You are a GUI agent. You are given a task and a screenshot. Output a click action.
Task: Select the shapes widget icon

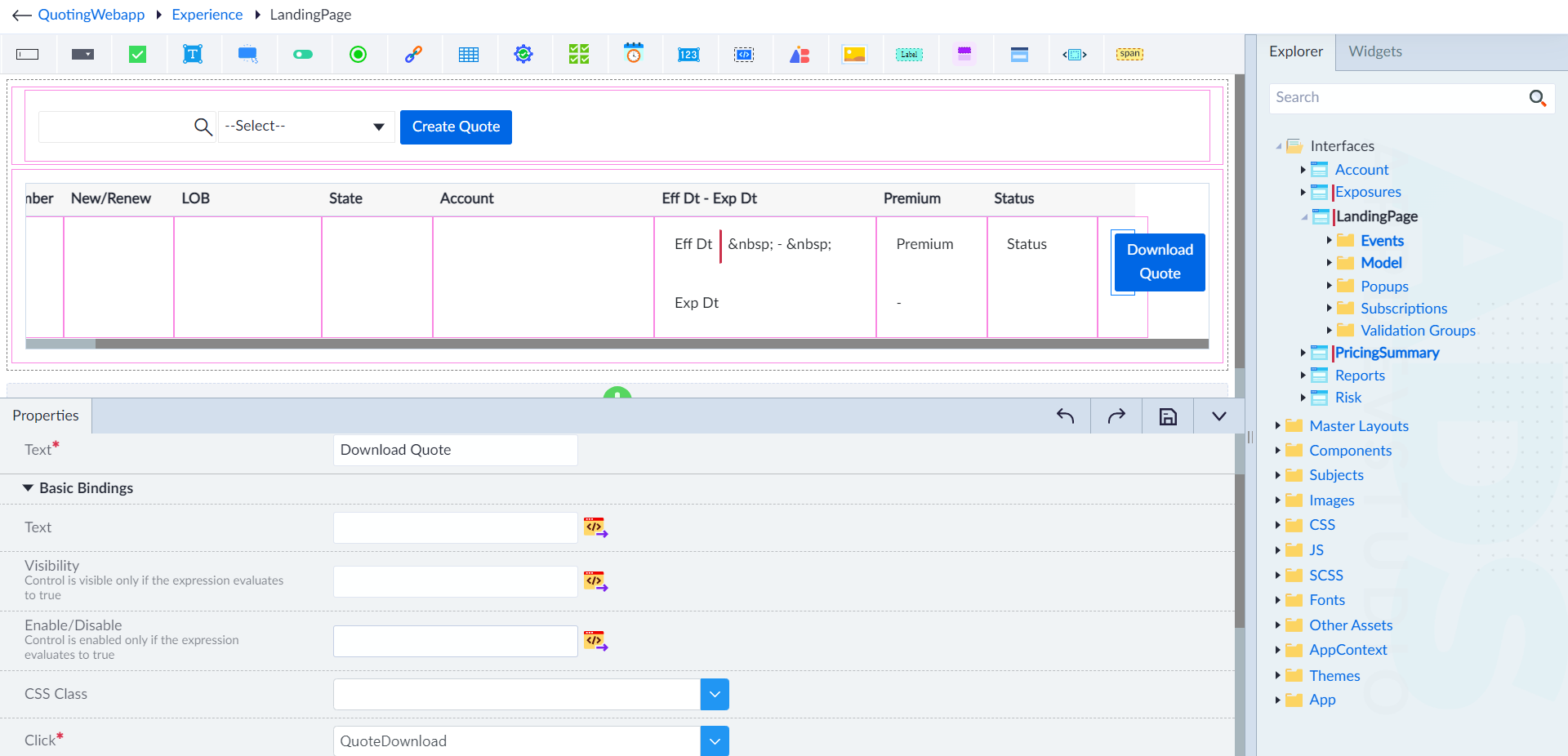tap(800, 55)
